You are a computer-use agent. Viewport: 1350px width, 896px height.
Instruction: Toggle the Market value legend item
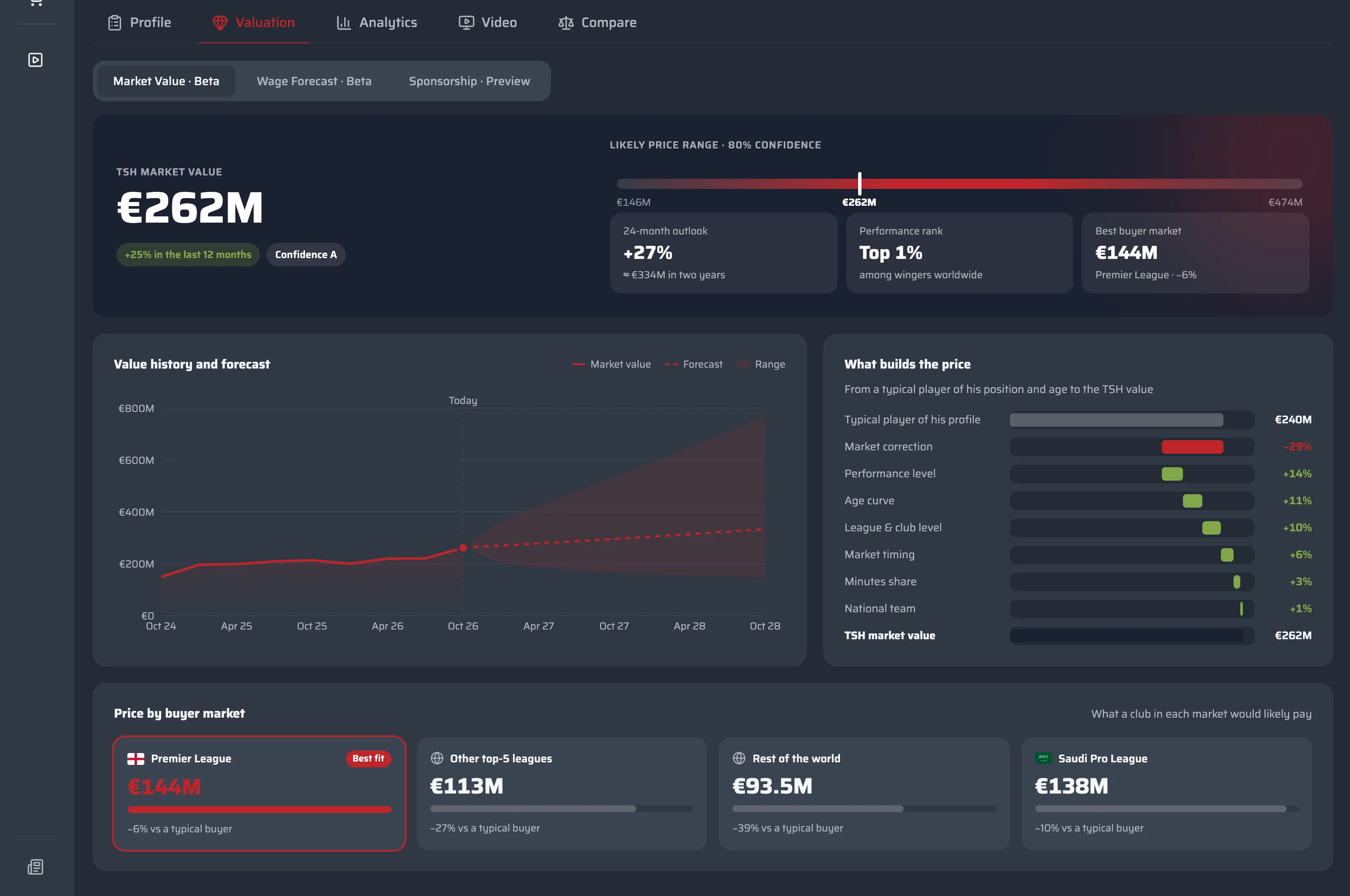point(611,365)
